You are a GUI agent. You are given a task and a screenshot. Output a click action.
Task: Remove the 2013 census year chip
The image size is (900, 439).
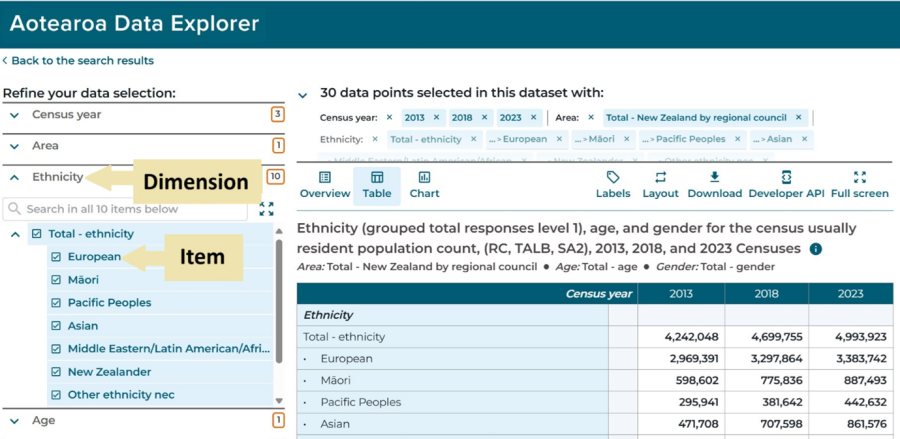click(436, 118)
